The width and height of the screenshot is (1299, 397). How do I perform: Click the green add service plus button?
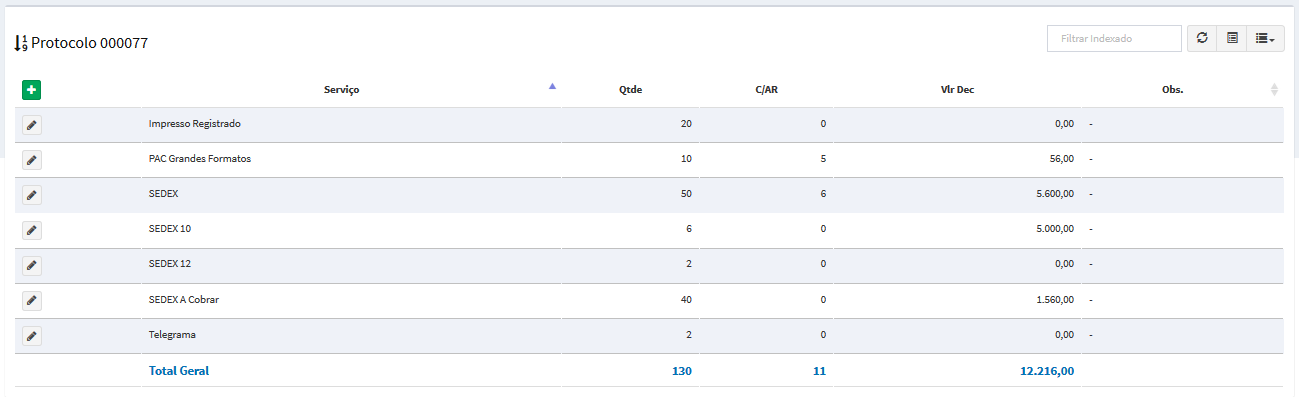[x=32, y=90]
